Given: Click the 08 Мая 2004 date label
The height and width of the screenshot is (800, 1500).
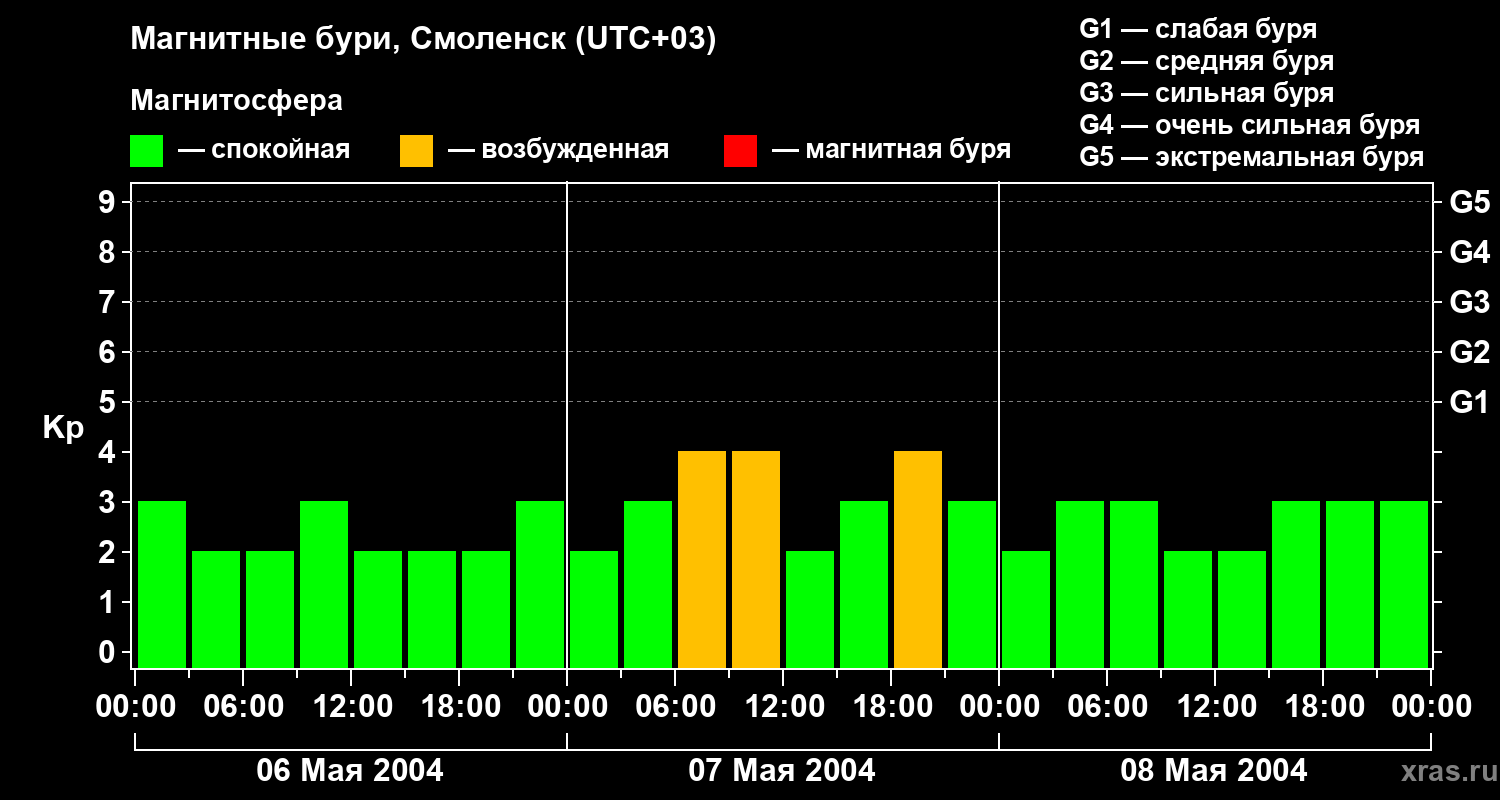Looking at the screenshot, I should pyautogui.click(x=1214, y=770).
